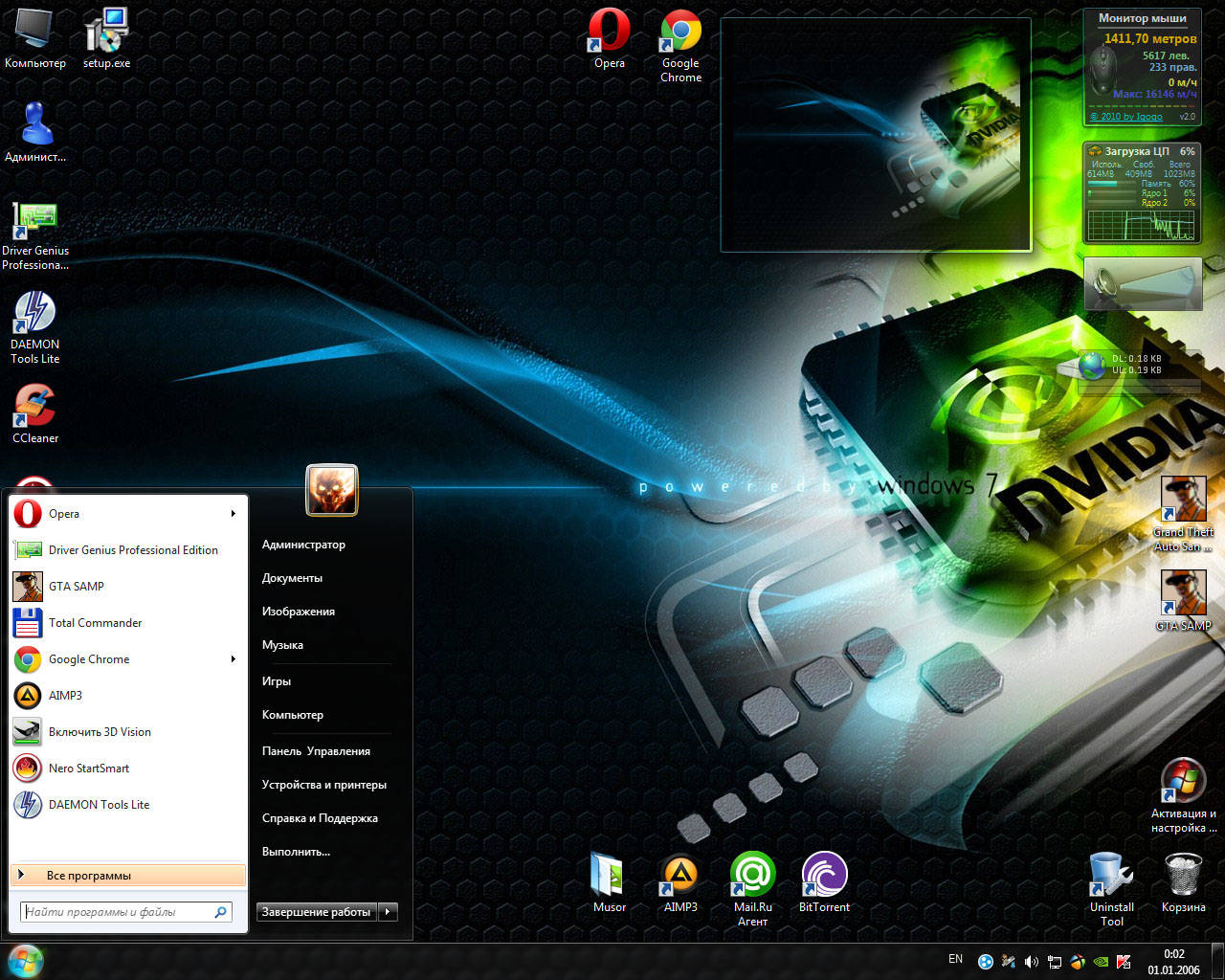Open volume speaker tray icon

1031,961
